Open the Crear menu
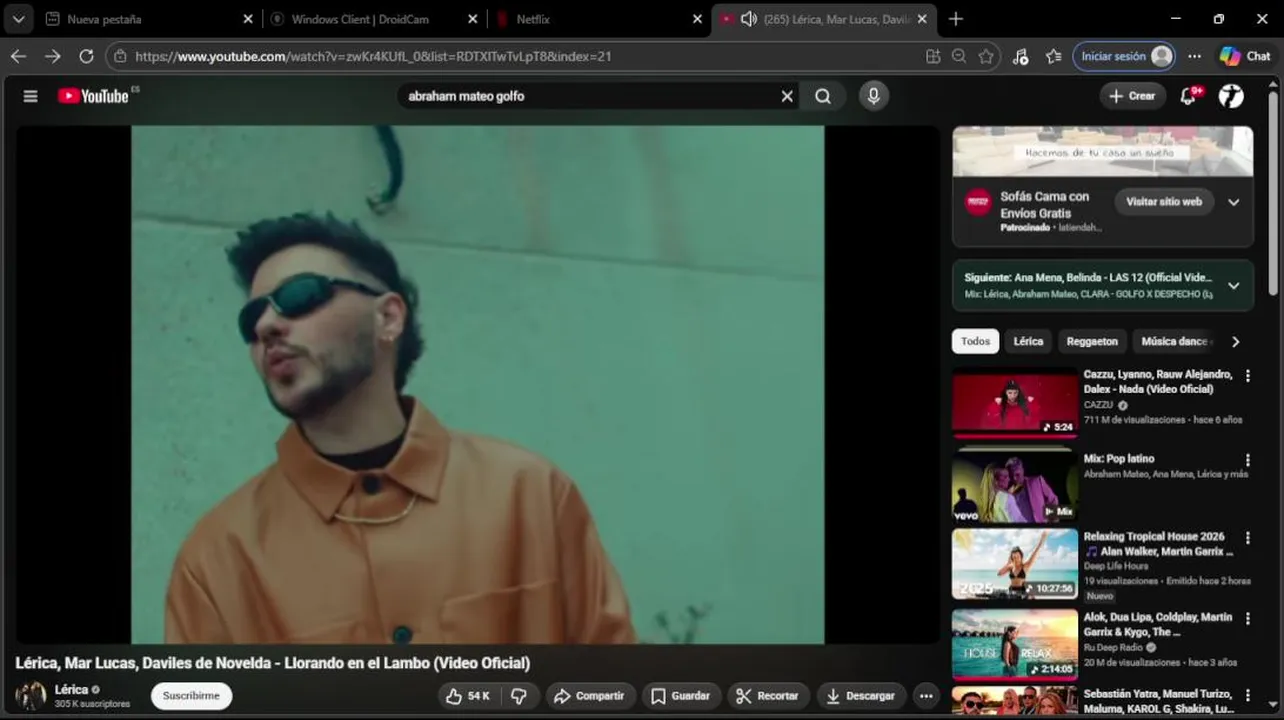Image resolution: width=1284 pixels, height=720 pixels. click(1133, 96)
